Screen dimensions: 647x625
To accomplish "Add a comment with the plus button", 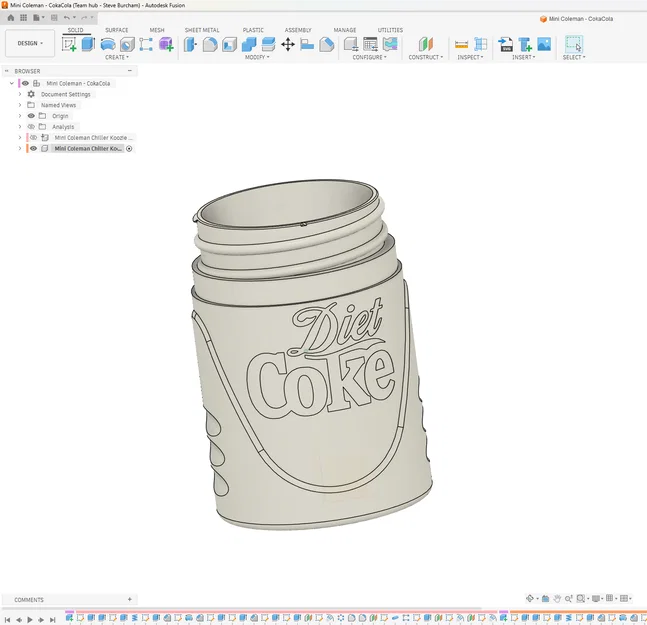I will point(130,599).
